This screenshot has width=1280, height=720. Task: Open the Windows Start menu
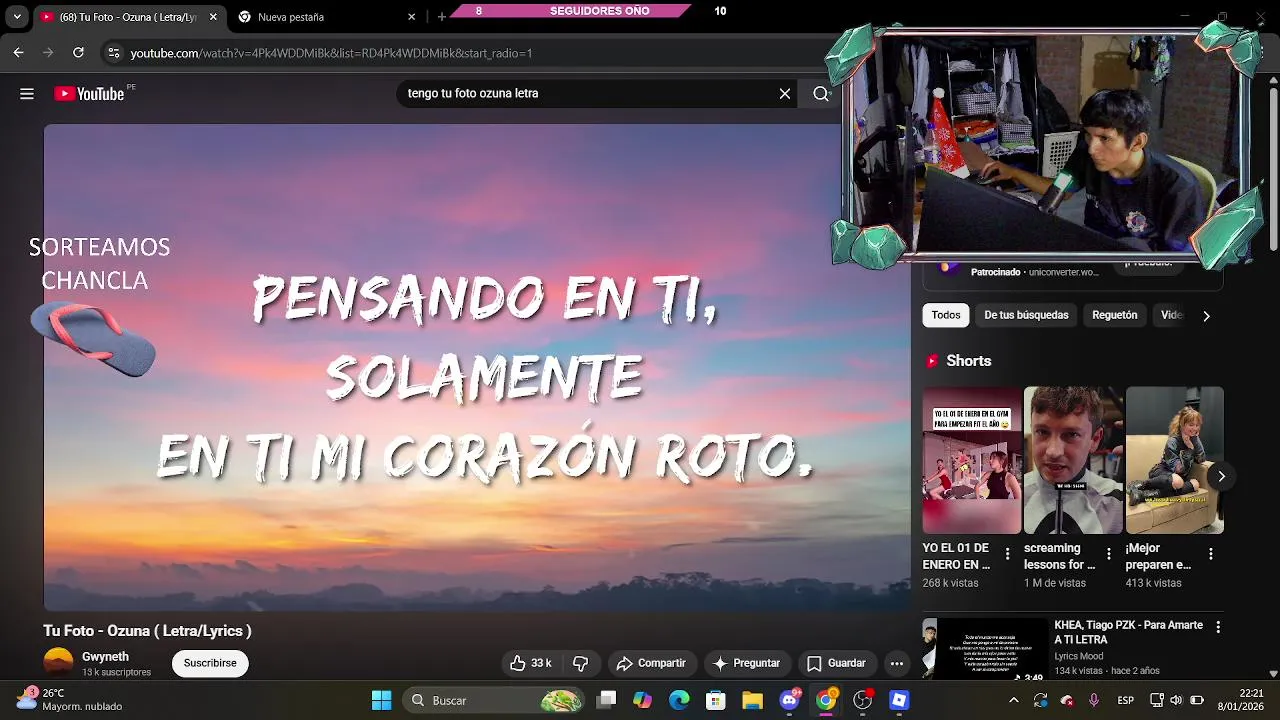[381, 700]
